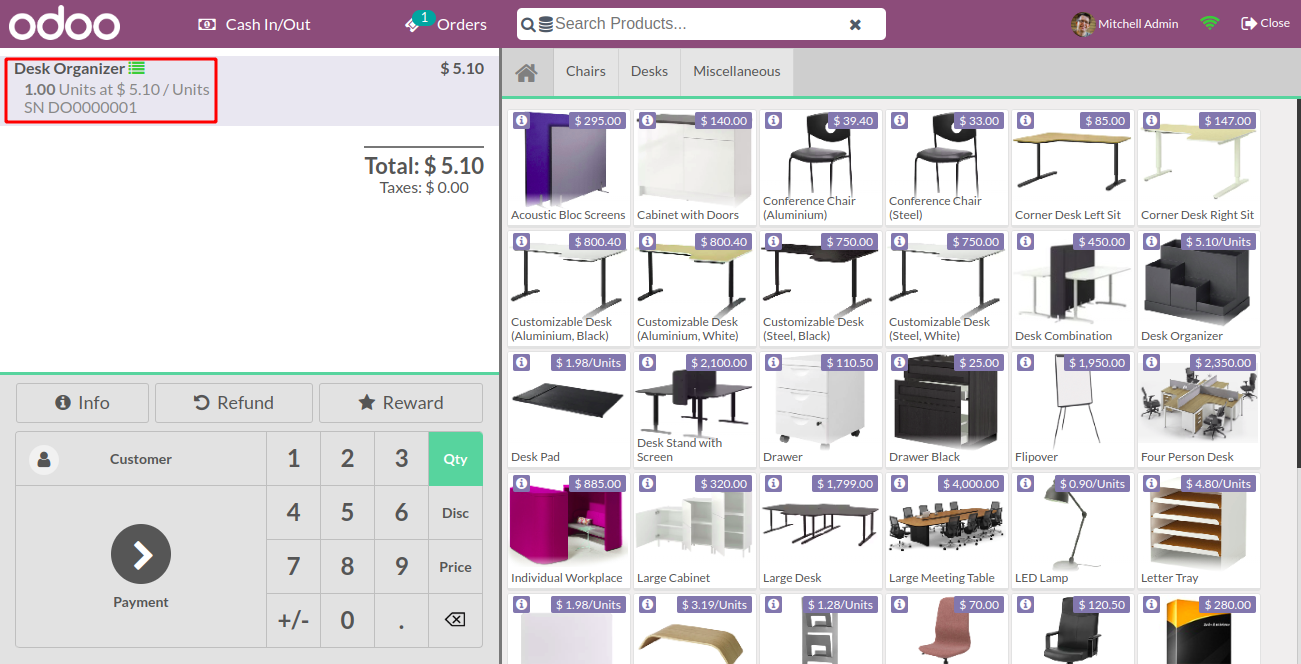
Task: Click the $ 2,350.00 price tag
Action: (1222, 363)
